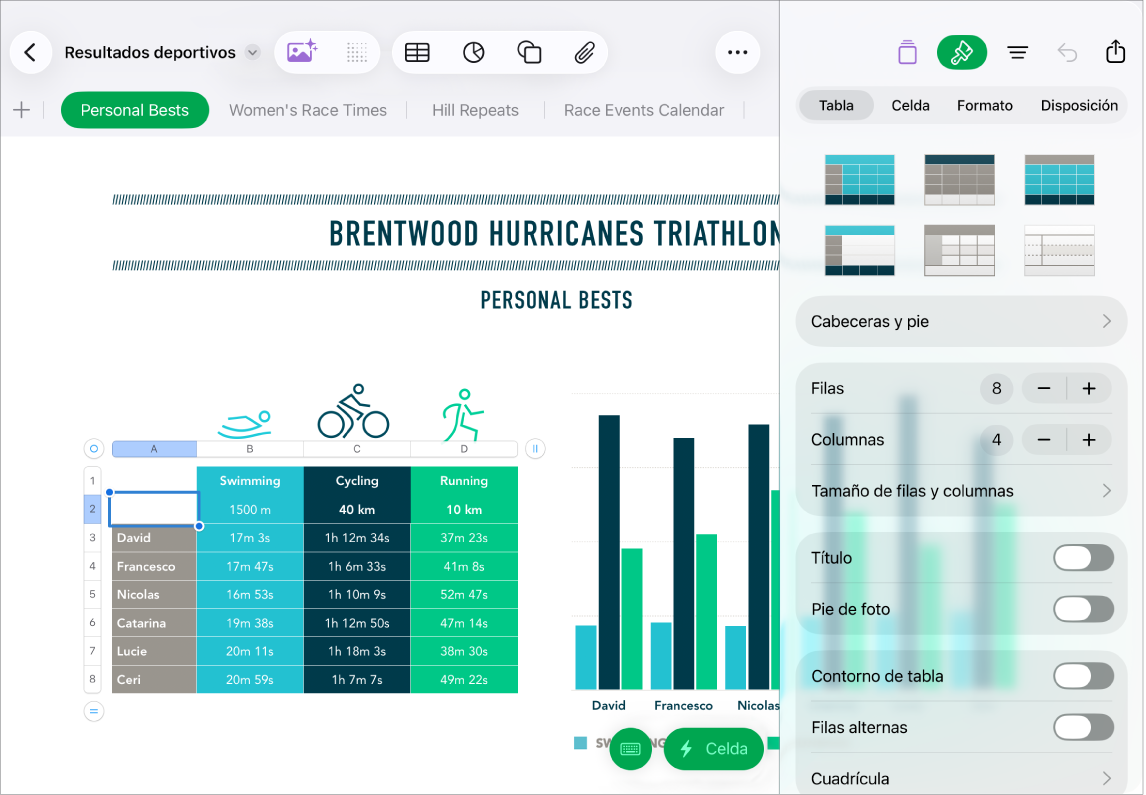Image resolution: width=1146 pixels, height=795 pixels.
Task: Tap the row add handle below the table
Action: click(x=94, y=711)
